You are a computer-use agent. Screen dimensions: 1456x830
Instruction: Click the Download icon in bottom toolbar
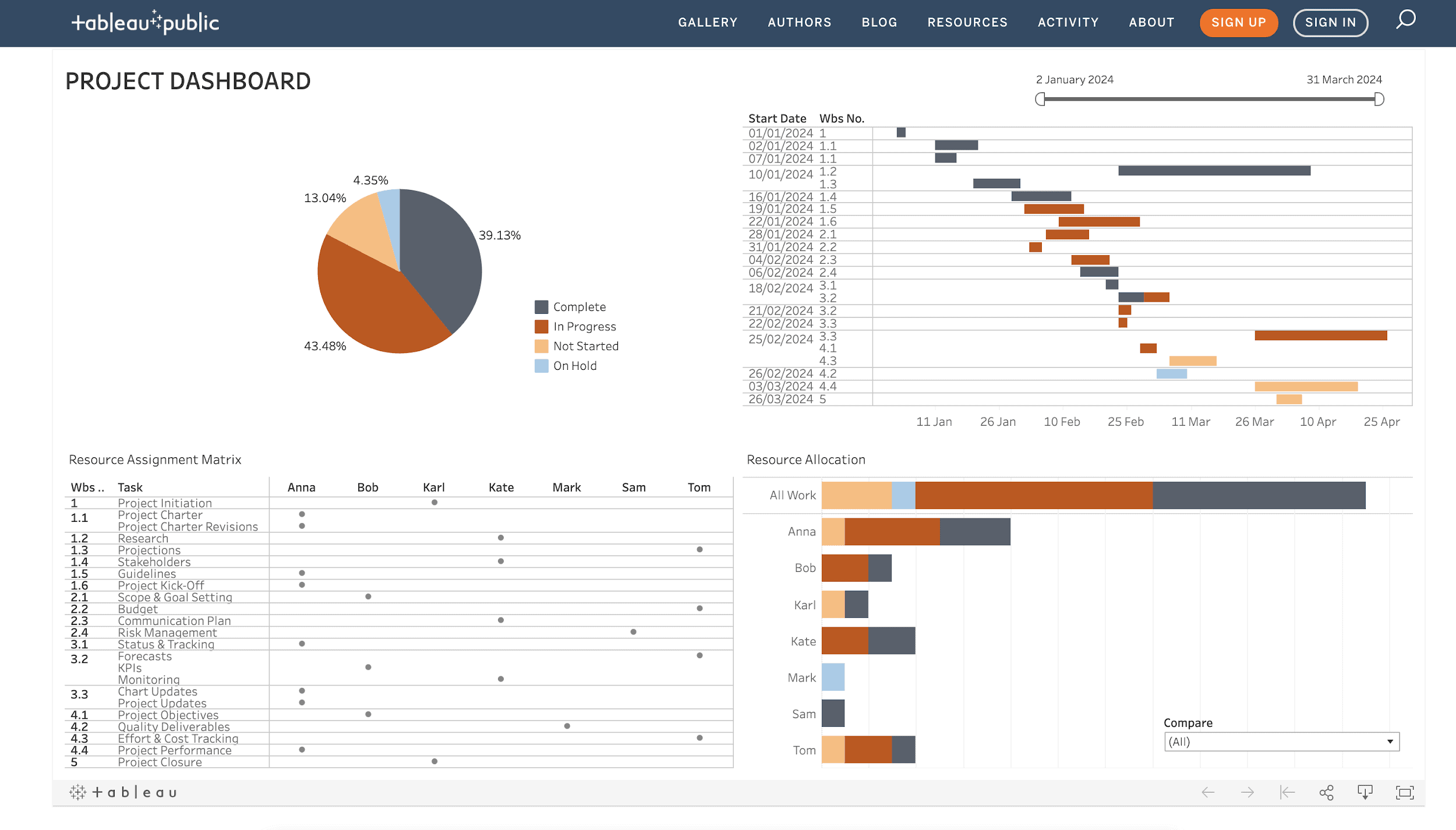pos(1366,792)
